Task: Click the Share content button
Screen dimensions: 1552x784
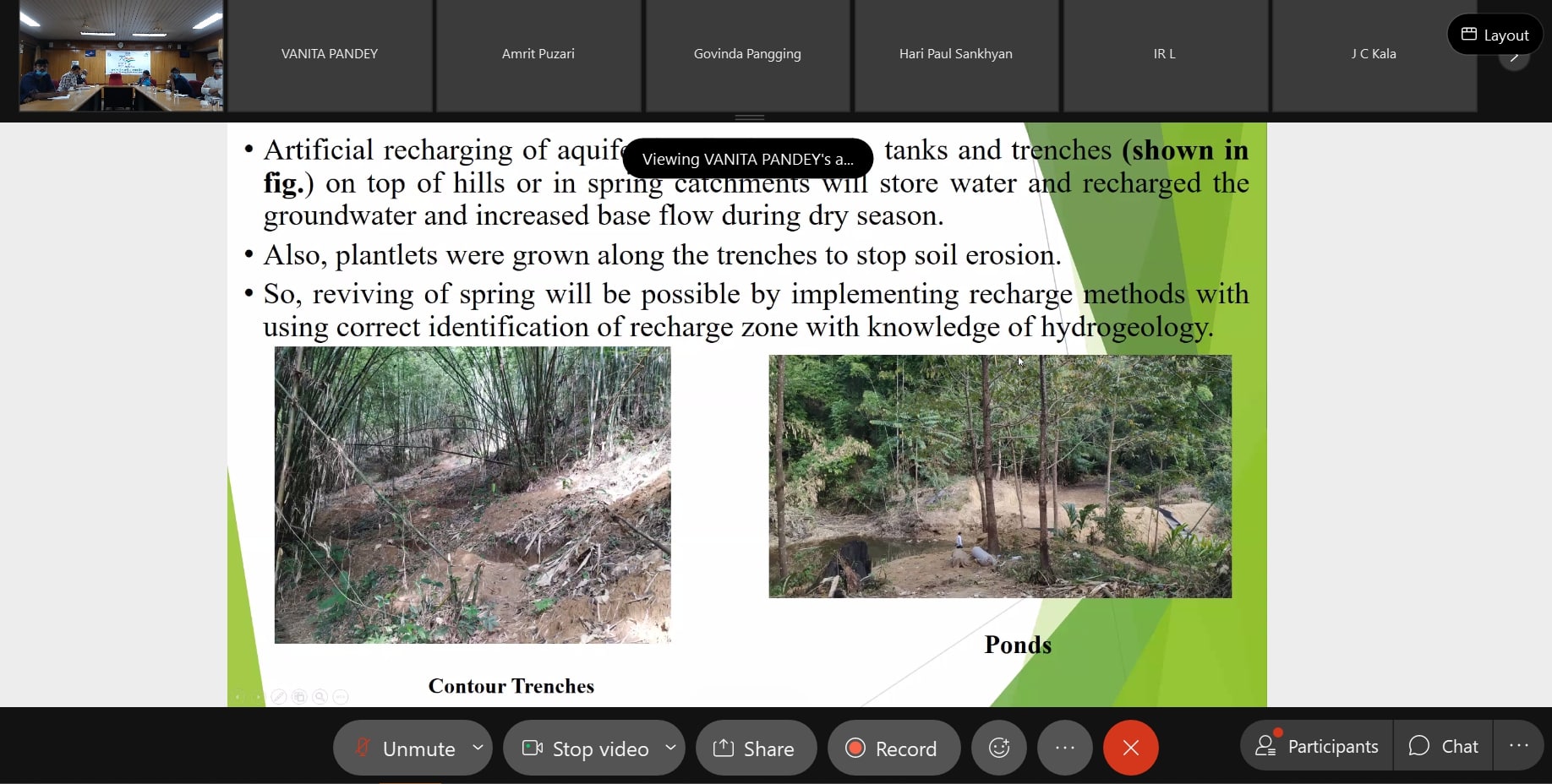Action: pos(755,749)
